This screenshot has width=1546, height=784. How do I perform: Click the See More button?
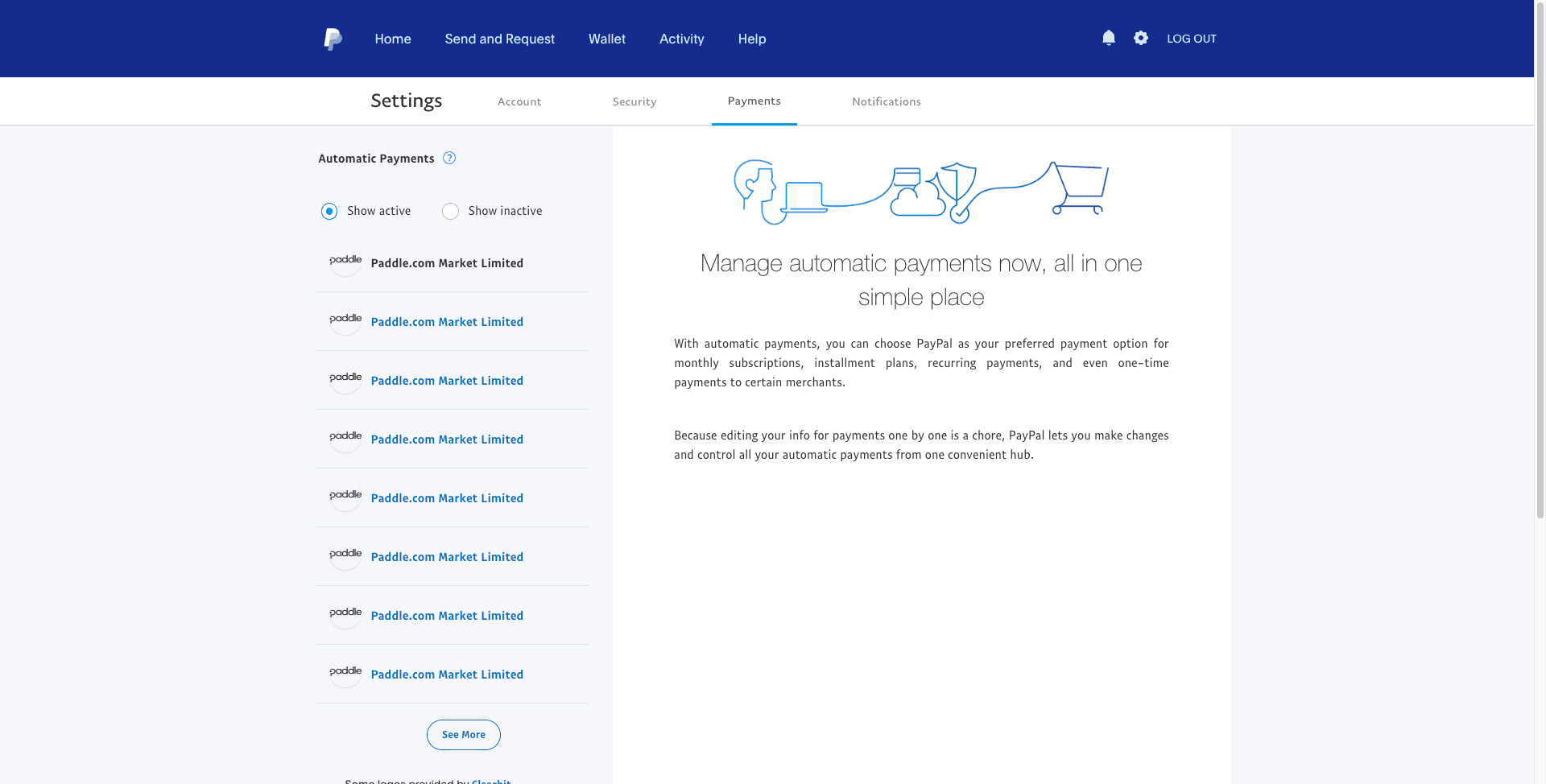tap(464, 735)
